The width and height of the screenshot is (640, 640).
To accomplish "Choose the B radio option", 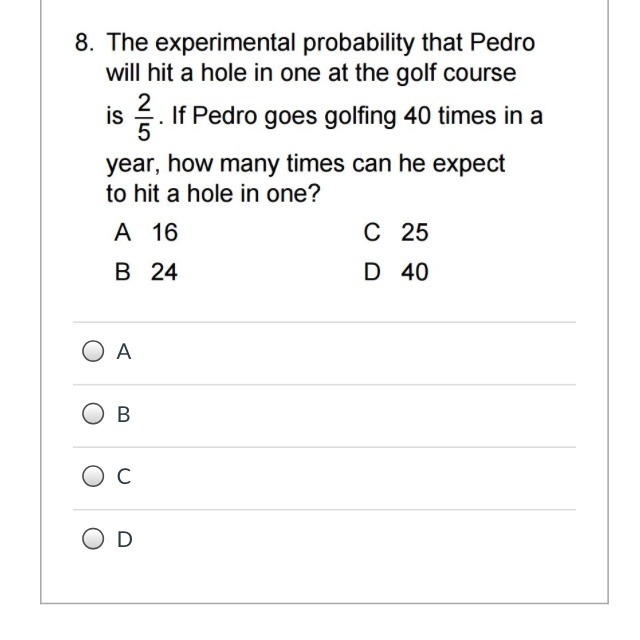I will click(93, 414).
